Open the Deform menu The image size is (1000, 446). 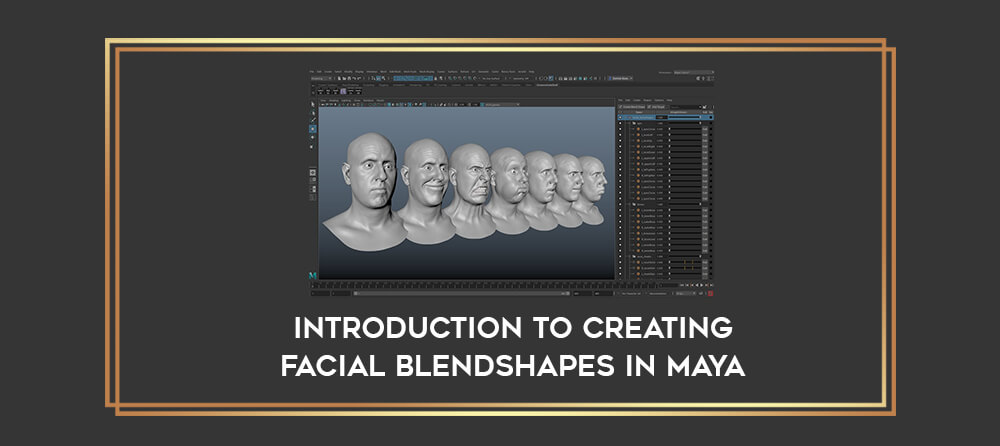(x=464, y=71)
